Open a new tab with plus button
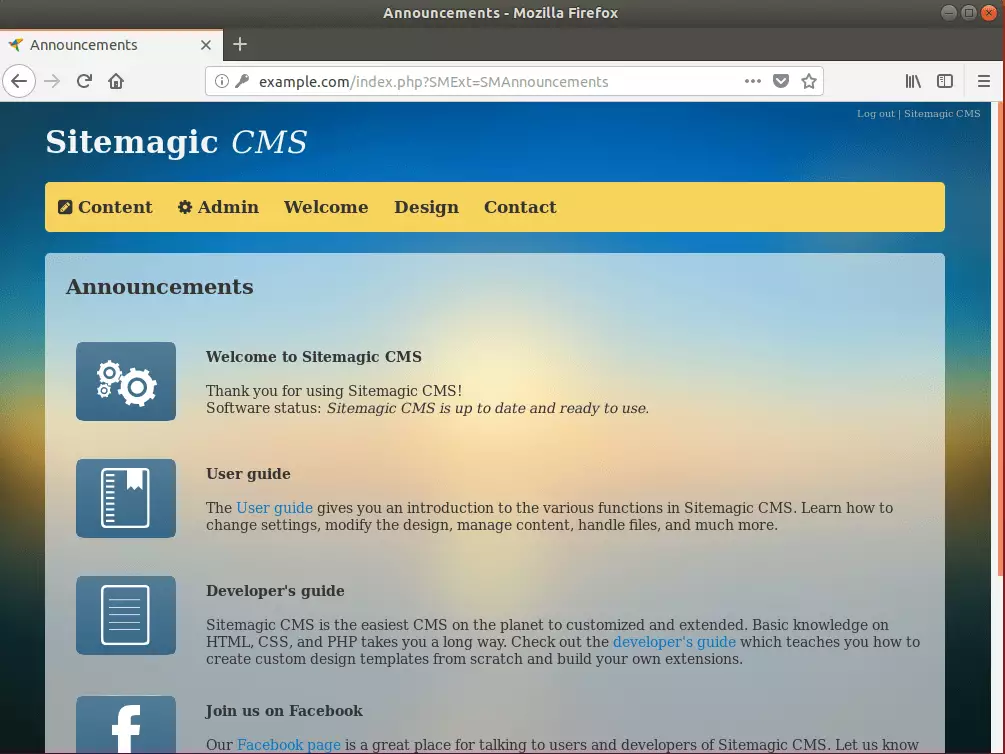Viewport: 1005px width, 754px height. tap(240, 44)
